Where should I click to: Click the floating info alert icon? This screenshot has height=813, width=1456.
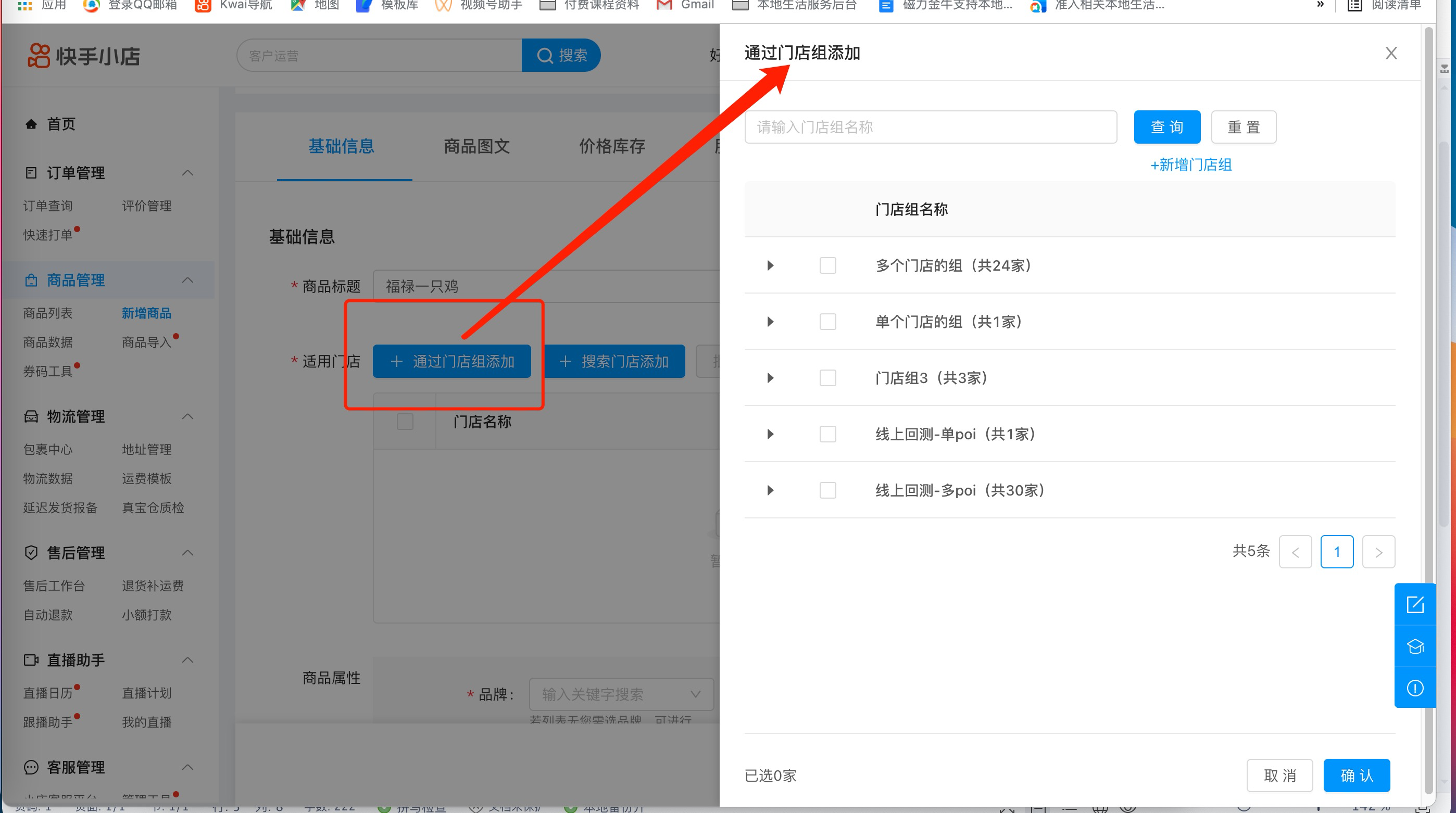coord(1415,688)
